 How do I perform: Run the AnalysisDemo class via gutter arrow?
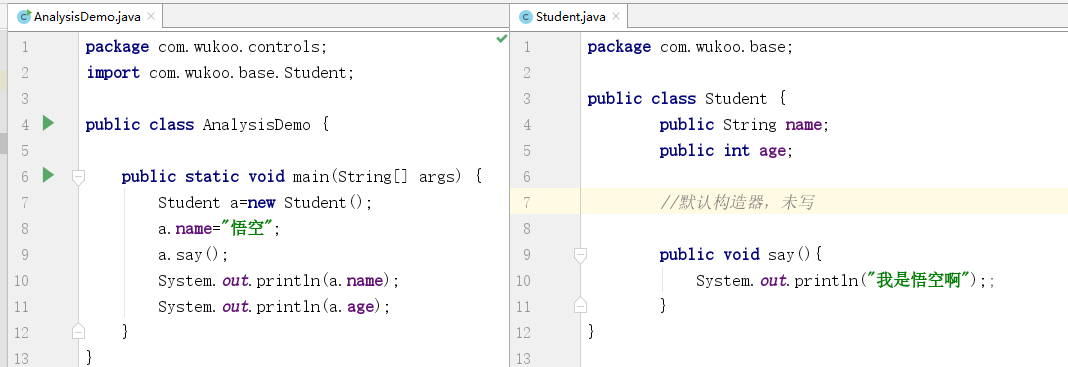point(48,123)
